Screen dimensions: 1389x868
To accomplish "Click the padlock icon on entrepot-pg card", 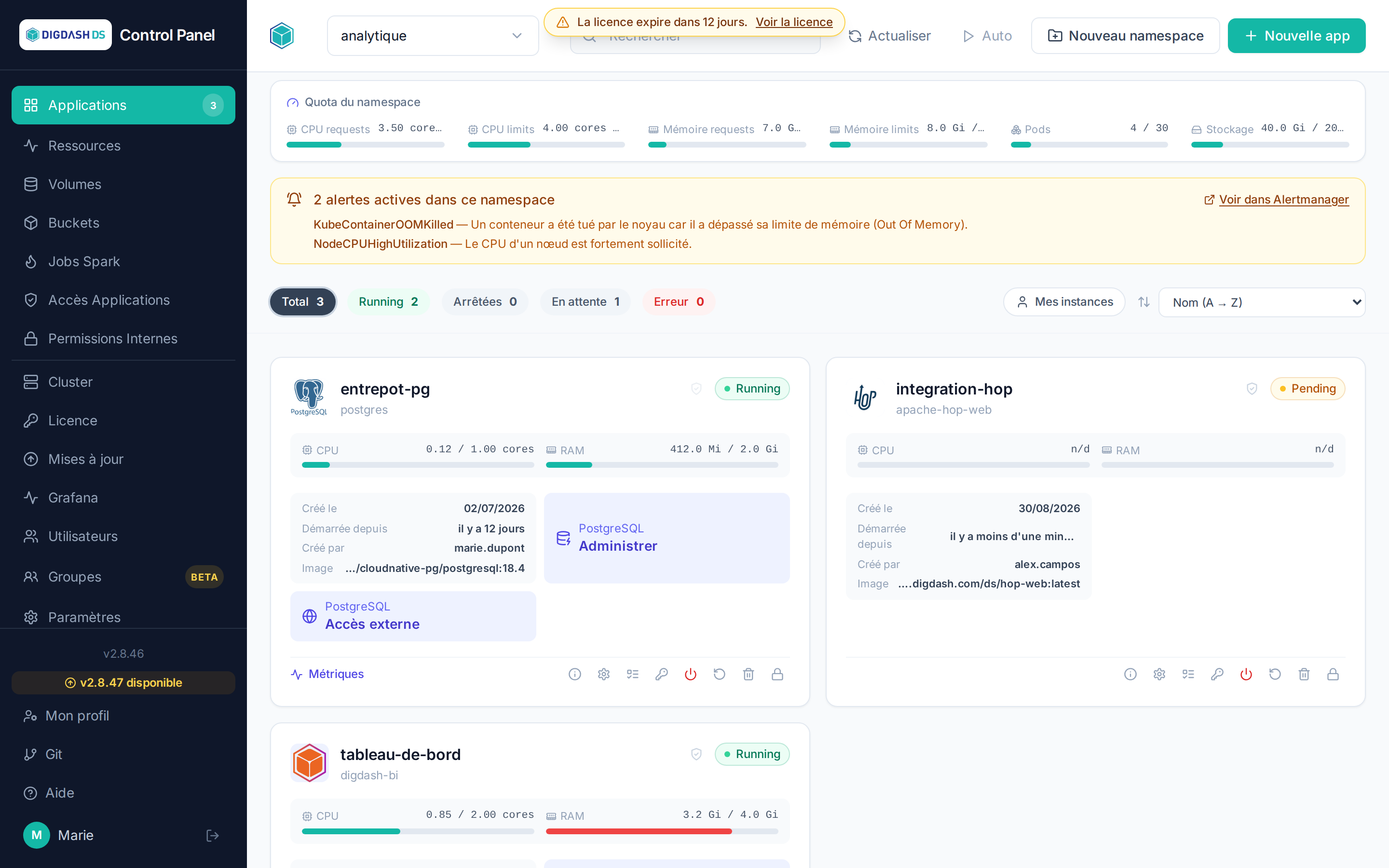I will click(777, 674).
